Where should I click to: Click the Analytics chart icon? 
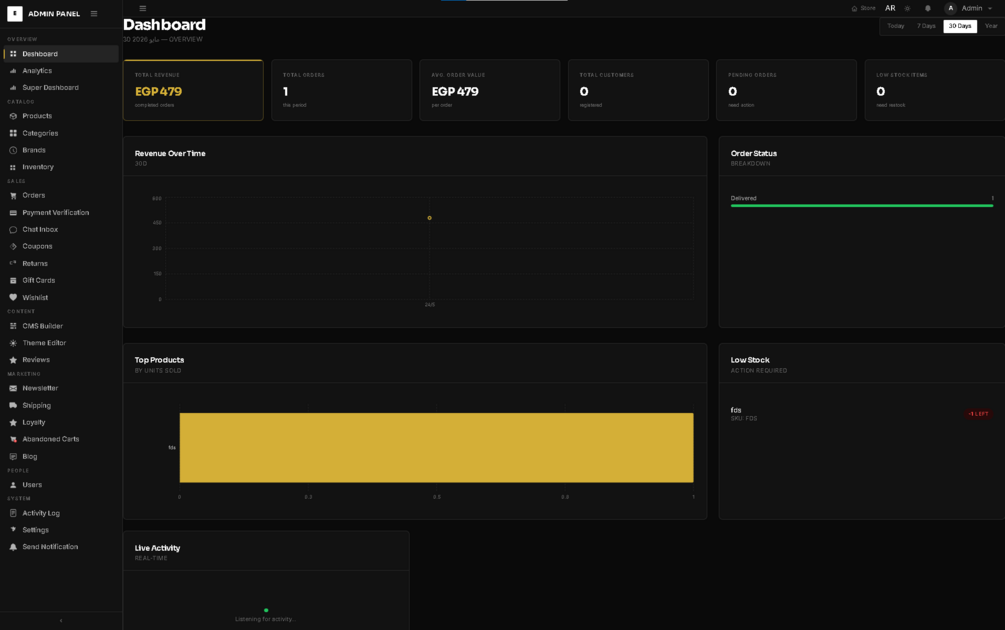click(13, 71)
